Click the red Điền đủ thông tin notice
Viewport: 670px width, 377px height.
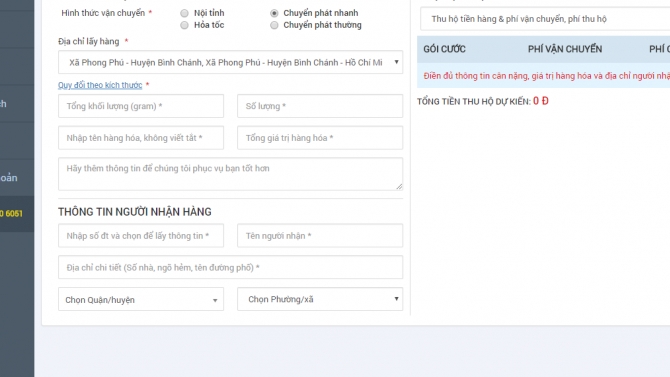coord(547,76)
